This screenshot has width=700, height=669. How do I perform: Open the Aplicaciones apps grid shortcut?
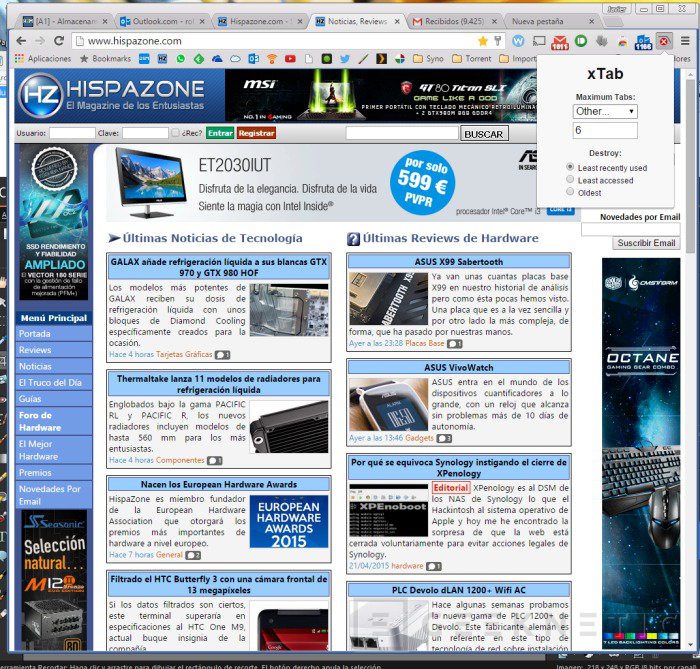[43, 59]
